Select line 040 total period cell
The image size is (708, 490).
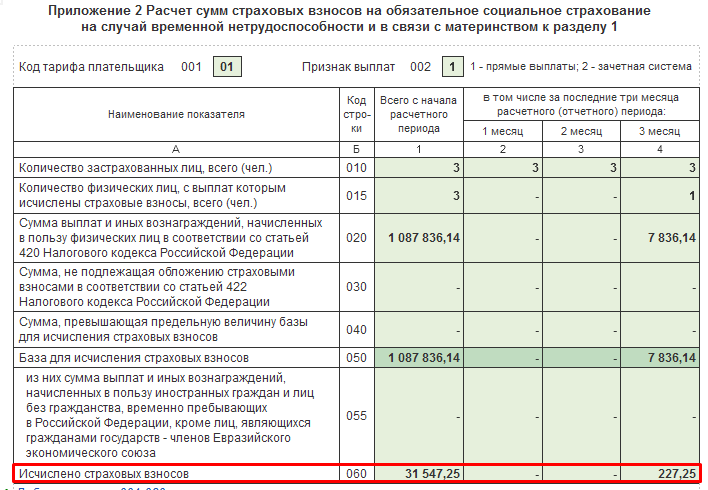point(419,330)
